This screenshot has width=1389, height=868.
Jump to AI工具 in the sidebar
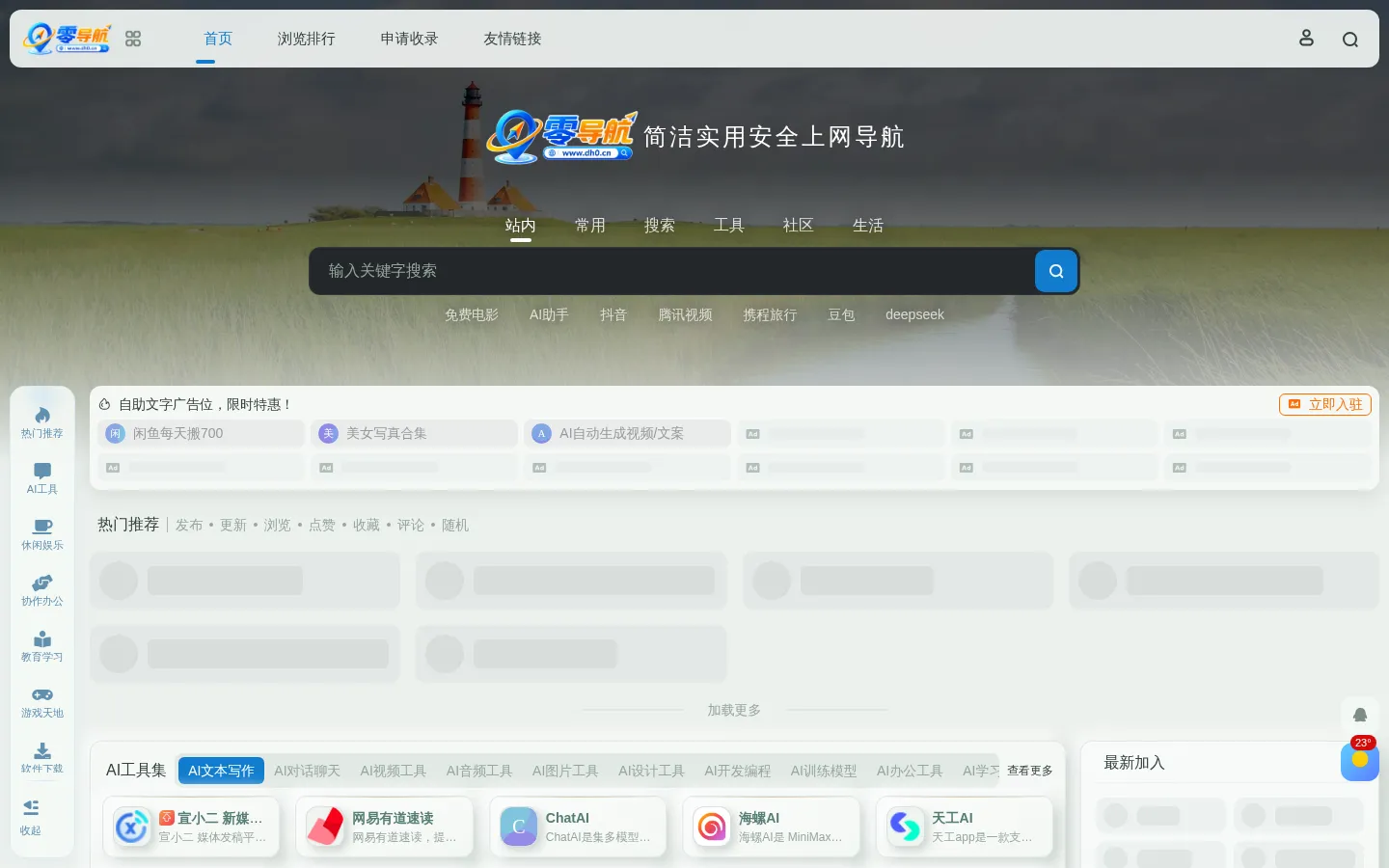(42, 478)
